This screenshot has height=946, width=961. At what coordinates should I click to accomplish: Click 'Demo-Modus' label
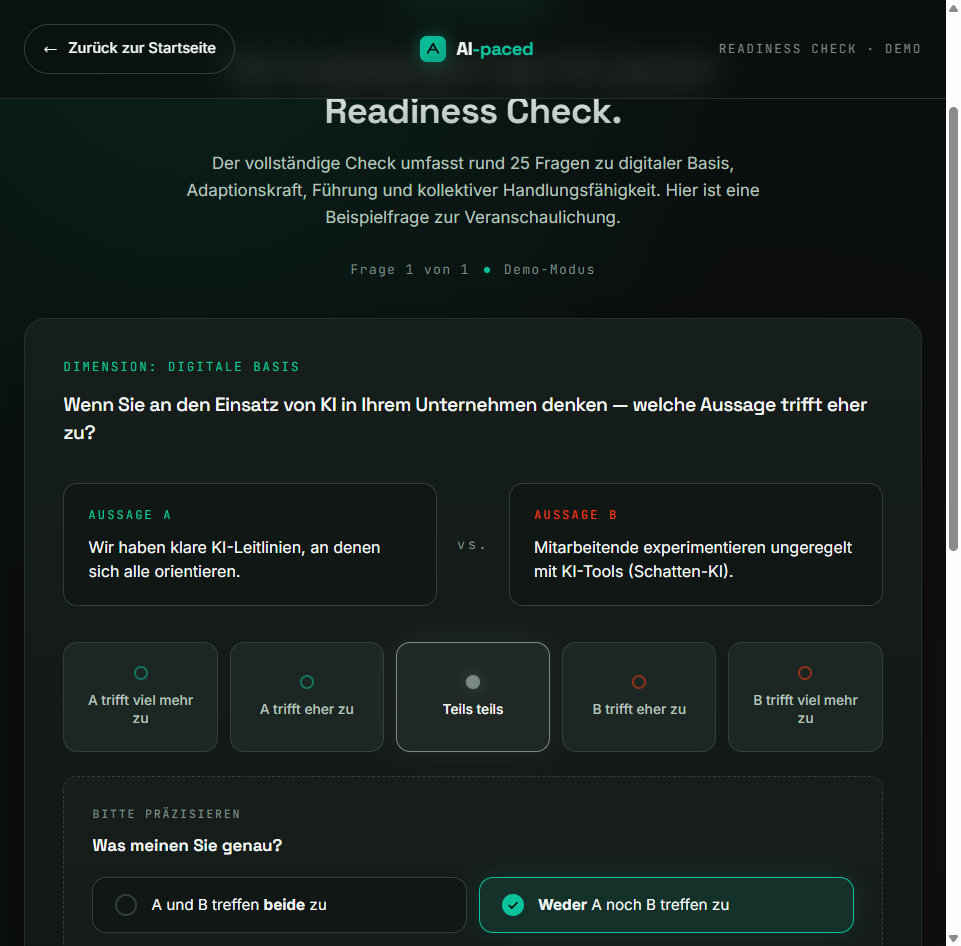(549, 270)
